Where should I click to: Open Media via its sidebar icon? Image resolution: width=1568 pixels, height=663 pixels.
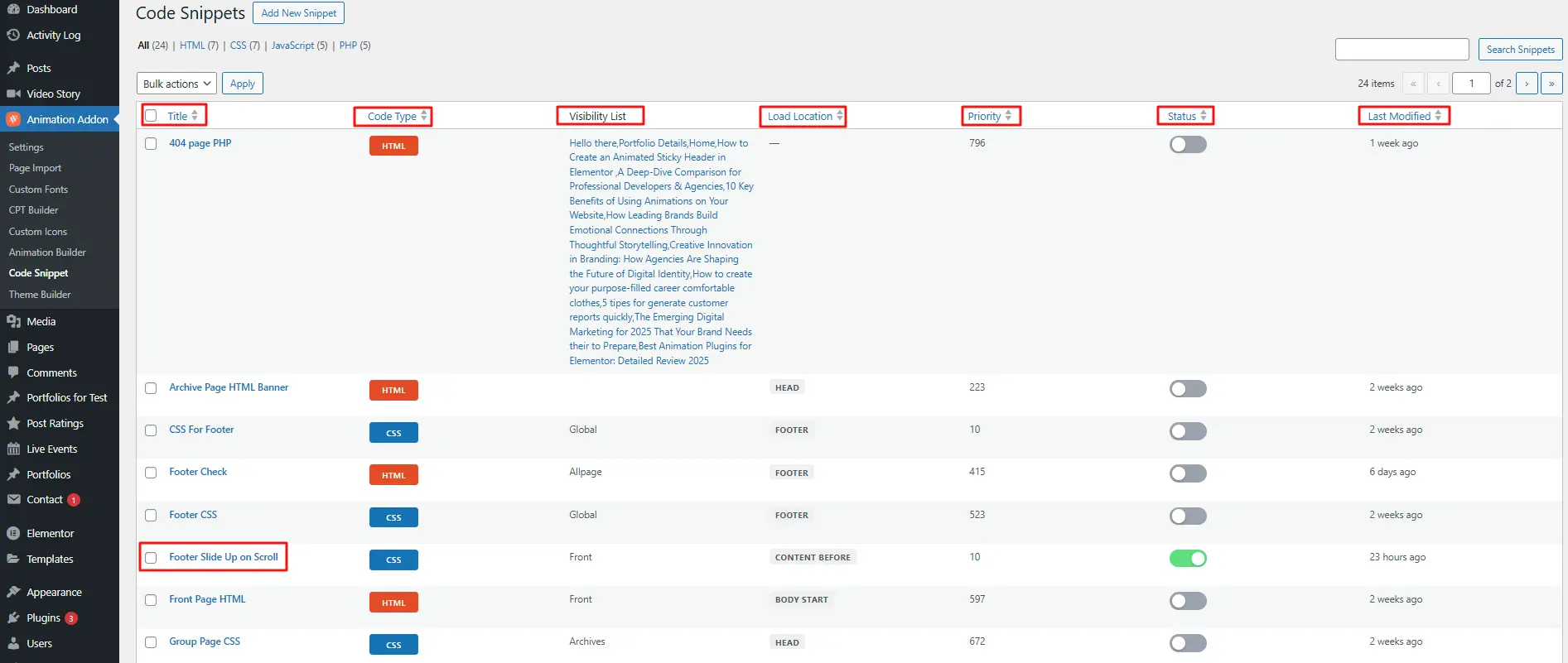[13, 321]
